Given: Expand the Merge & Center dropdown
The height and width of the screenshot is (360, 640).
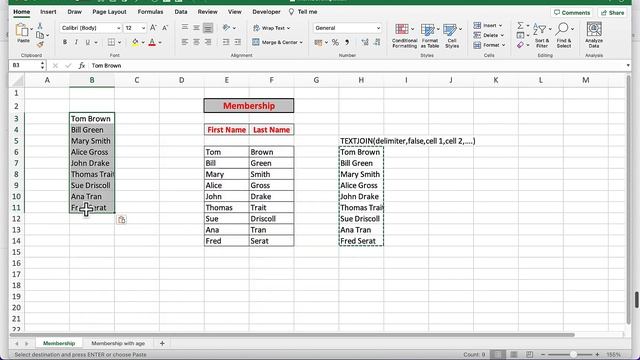Looking at the screenshot, I should click(x=301, y=42).
